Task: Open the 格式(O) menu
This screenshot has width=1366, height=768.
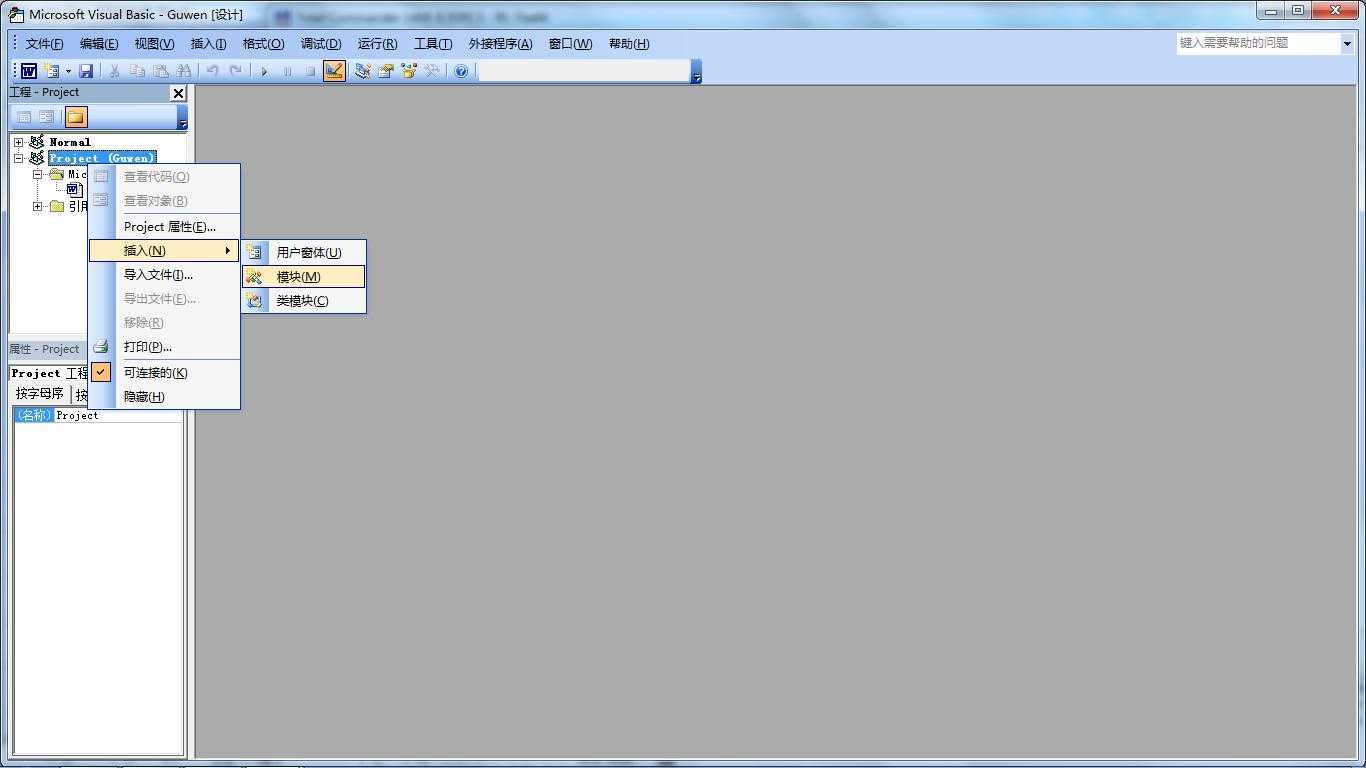Action: (263, 44)
